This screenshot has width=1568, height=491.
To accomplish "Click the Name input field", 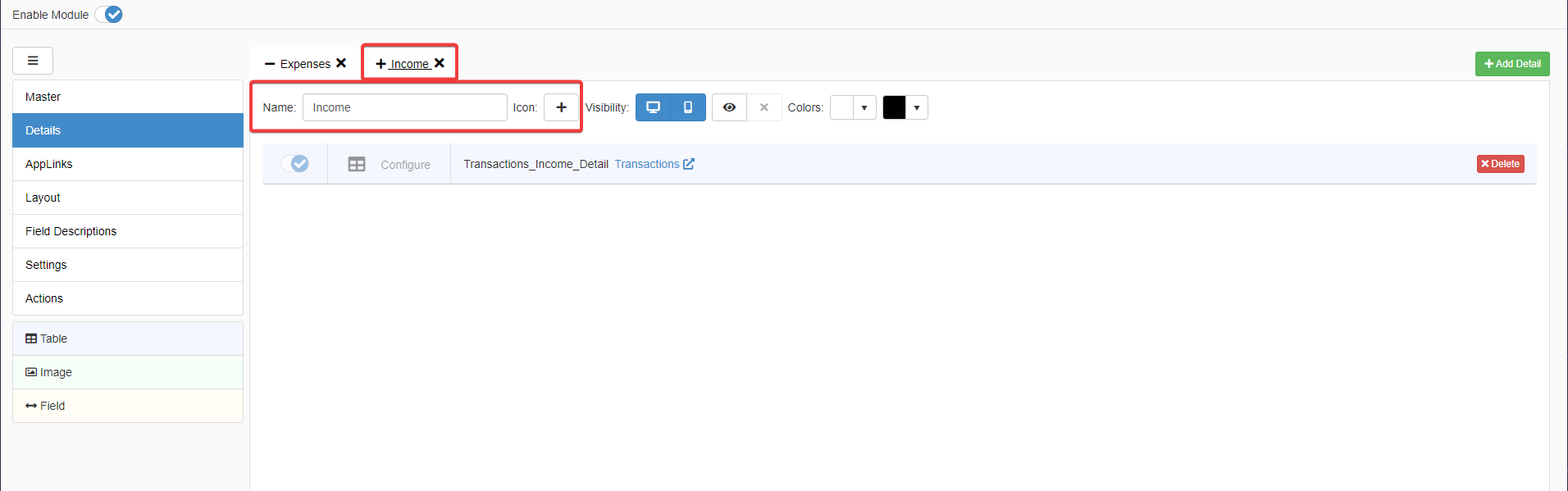I will [404, 107].
